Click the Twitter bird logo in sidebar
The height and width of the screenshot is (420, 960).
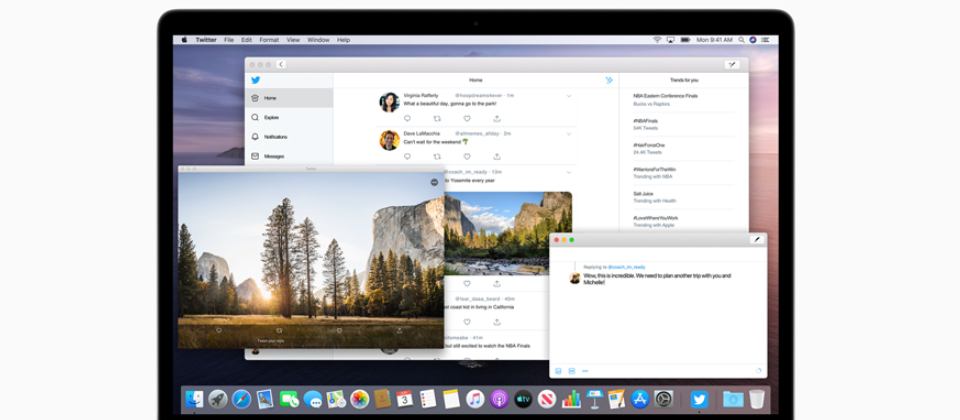255,80
